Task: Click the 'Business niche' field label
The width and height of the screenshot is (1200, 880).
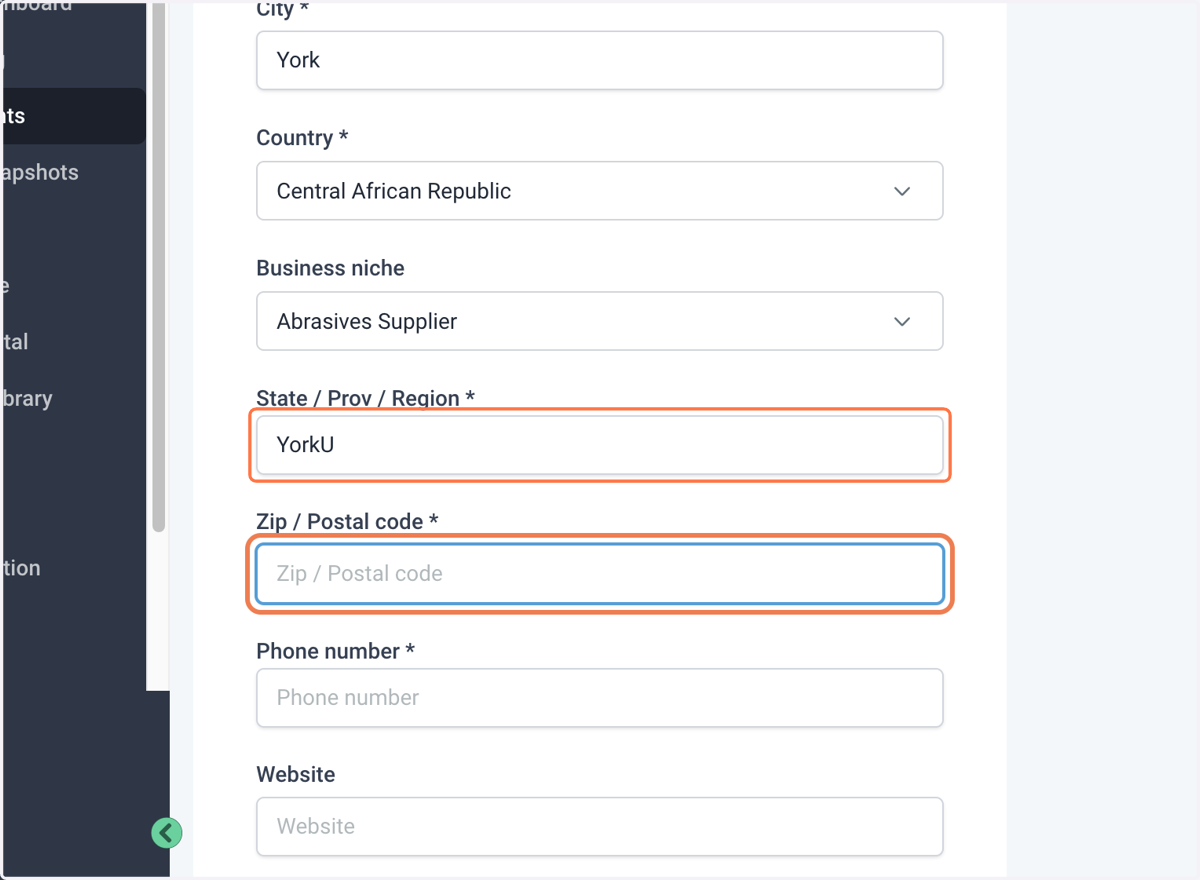Action: click(330, 268)
